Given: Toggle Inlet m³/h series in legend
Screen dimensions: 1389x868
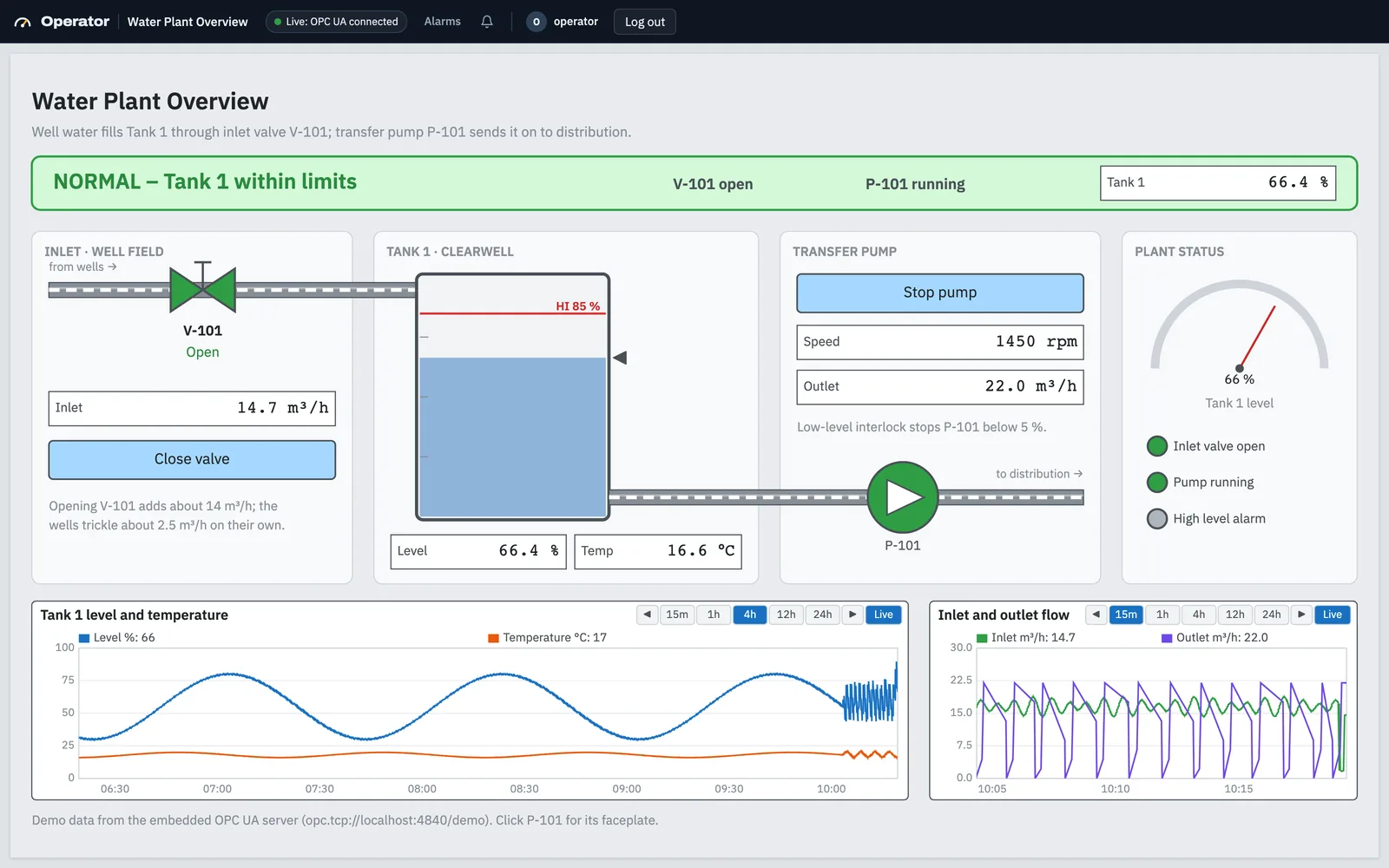Looking at the screenshot, I should click(1026, 638).
